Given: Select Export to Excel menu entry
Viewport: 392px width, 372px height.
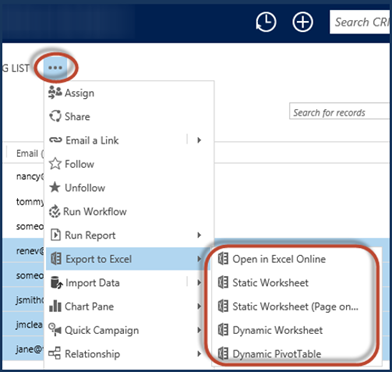Looking at the screenshot, I should click(x=129, y=259).
